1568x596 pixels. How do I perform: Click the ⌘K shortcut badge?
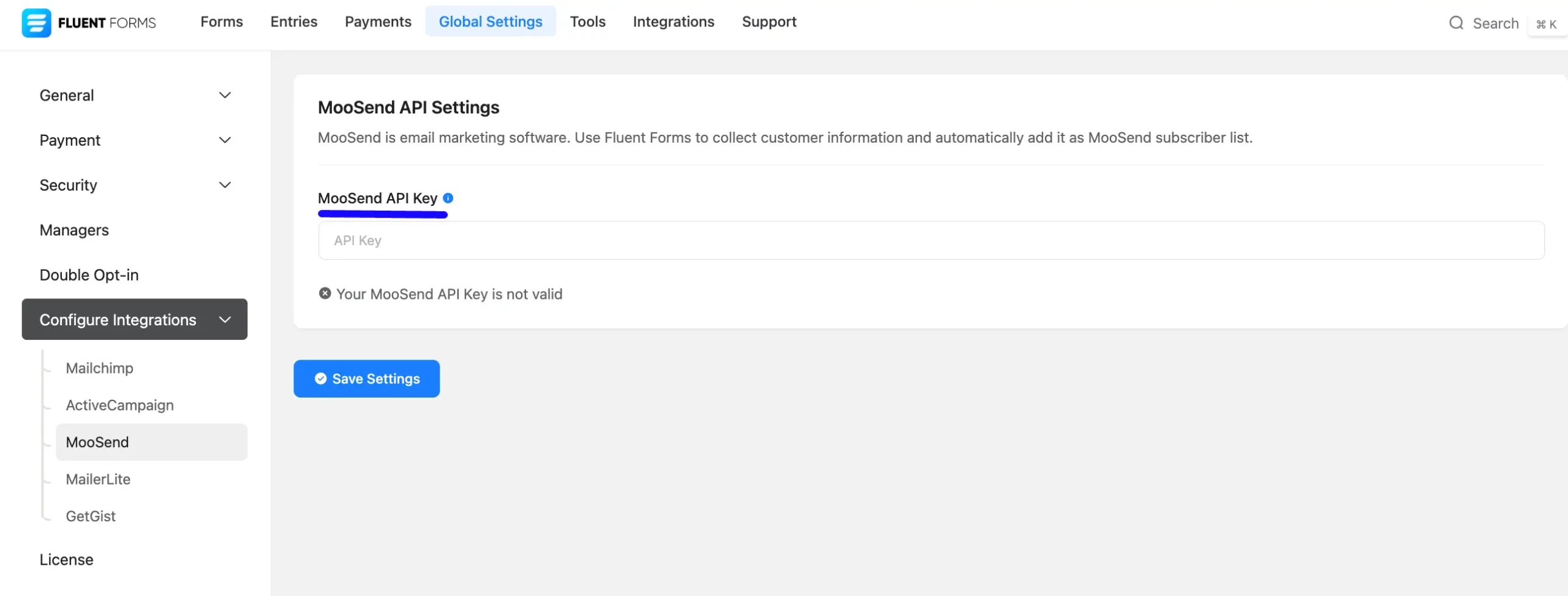(1546, 25)
